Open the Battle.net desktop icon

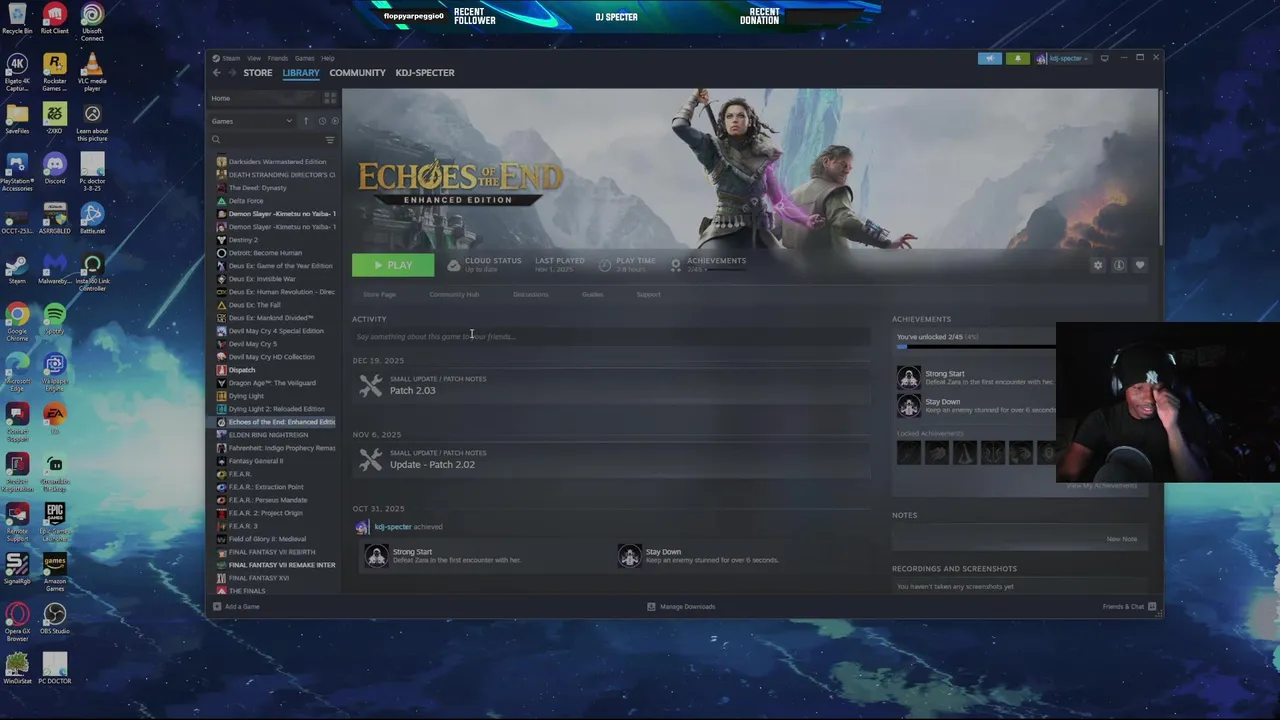point(92,218)
